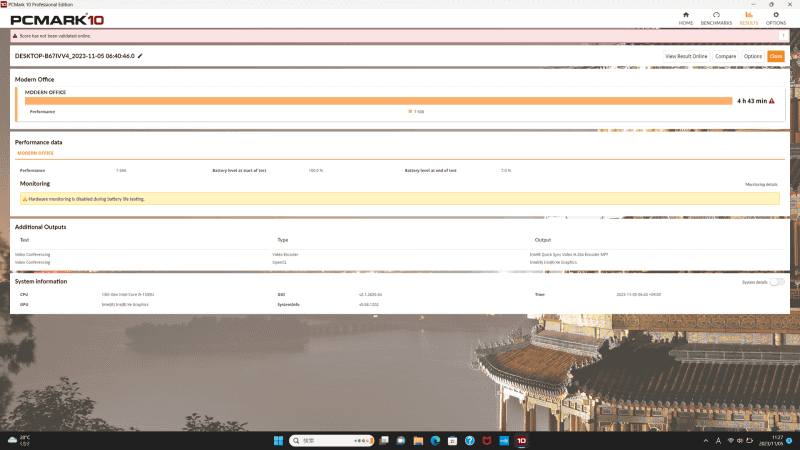Click the battery life warning triangle icon
800x450 pixels.
tap(771, 101)
